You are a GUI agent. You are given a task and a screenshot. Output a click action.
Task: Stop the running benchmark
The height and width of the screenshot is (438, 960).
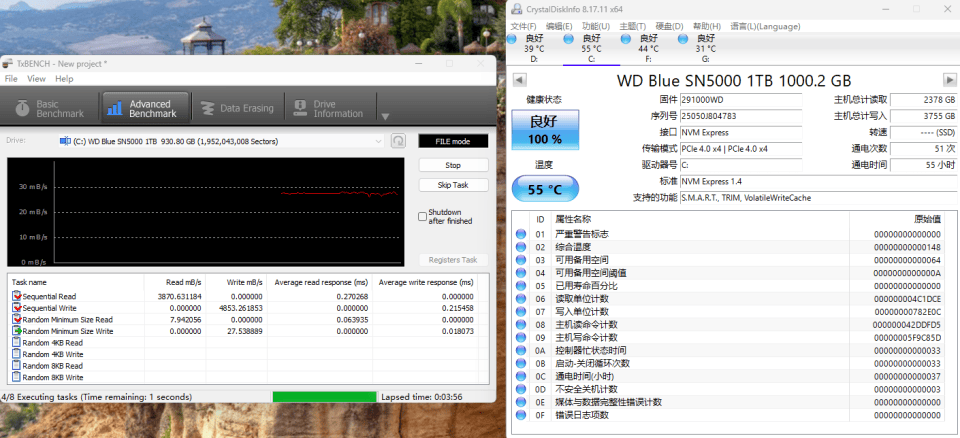[x=453, y=165]
